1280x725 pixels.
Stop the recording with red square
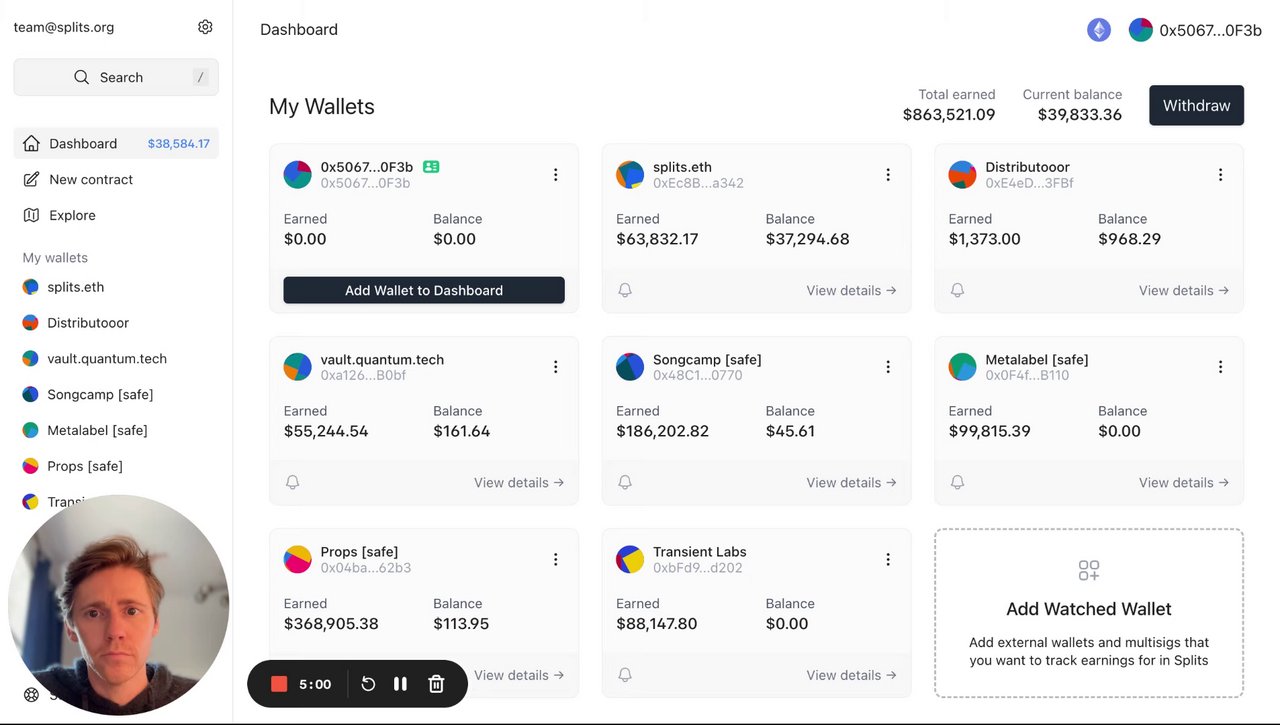(x=279, y=684)
